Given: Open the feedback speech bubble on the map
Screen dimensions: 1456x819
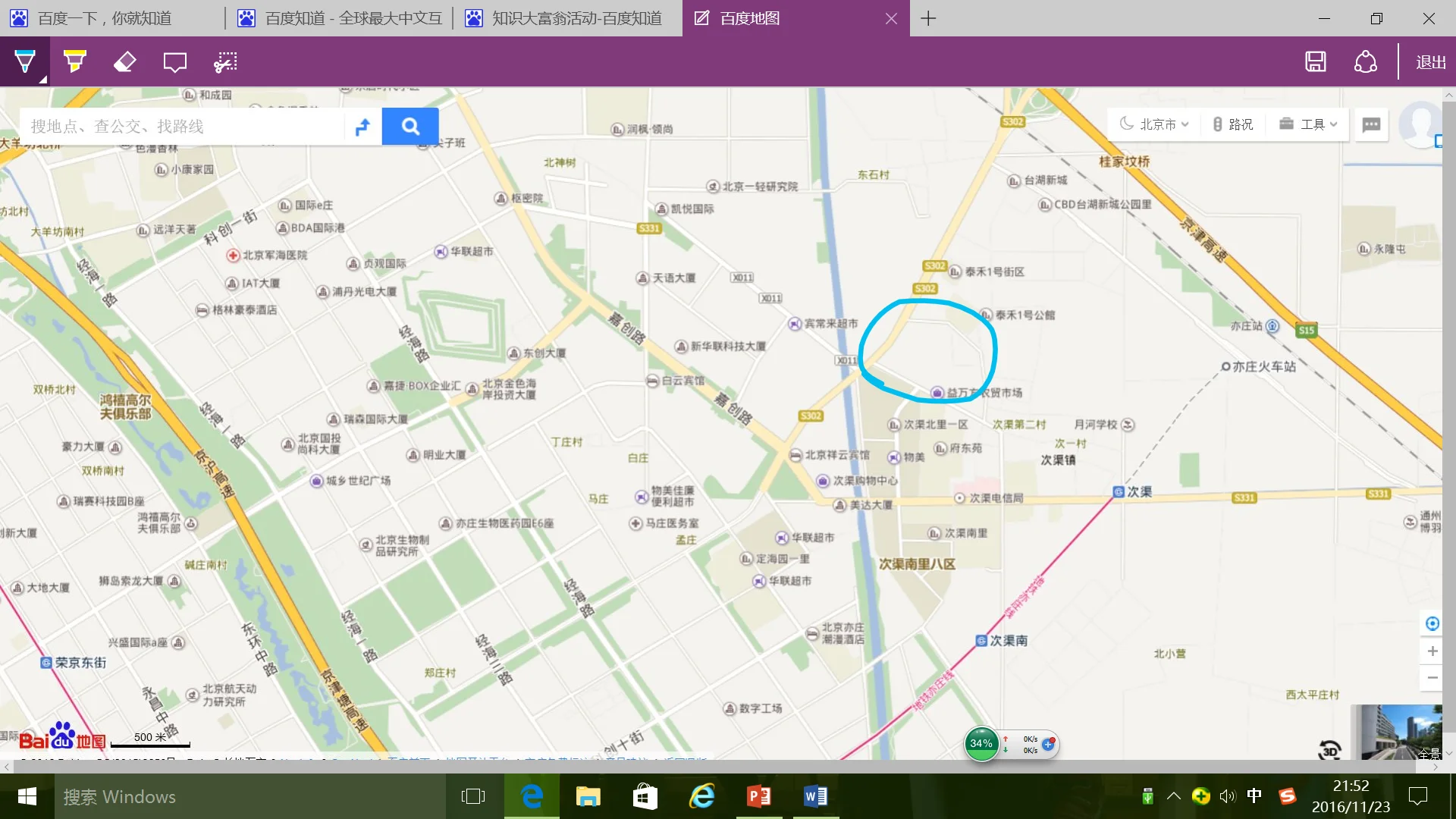Looking at the screenshot, I should [x=1371, y=124].
